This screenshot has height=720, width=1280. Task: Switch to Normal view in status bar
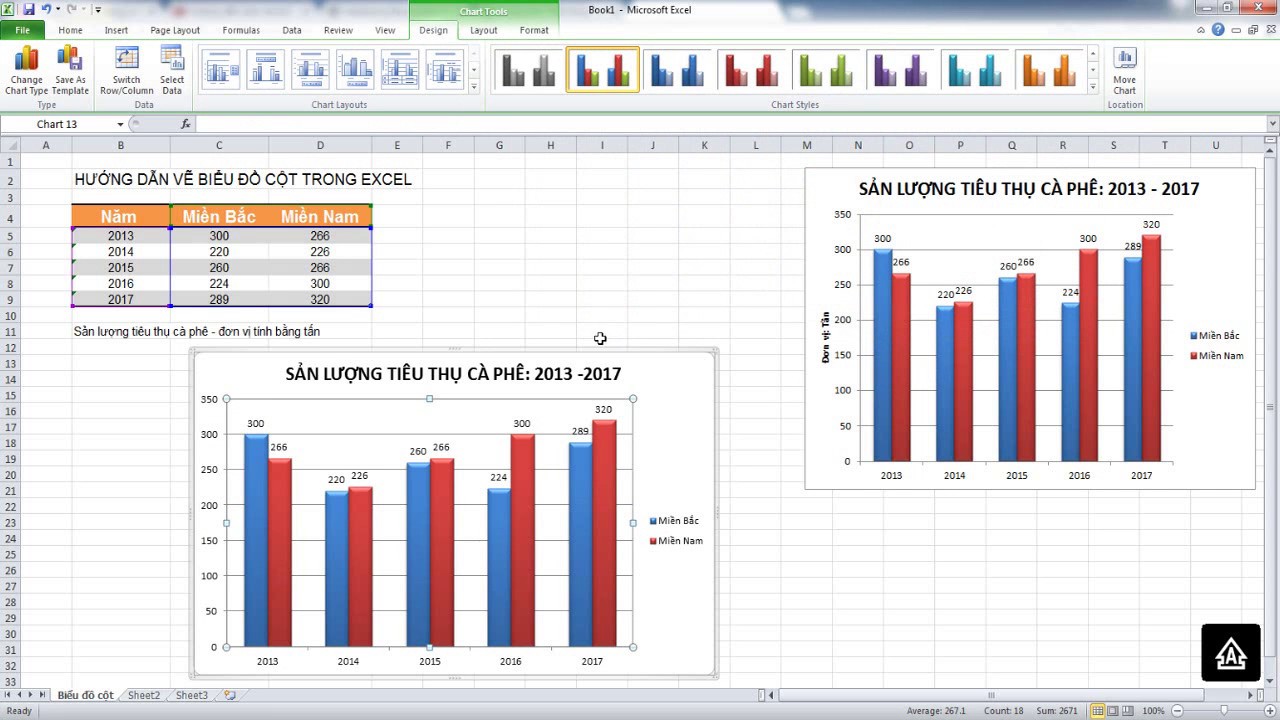pyautogui.click(x=1098, y=711)
